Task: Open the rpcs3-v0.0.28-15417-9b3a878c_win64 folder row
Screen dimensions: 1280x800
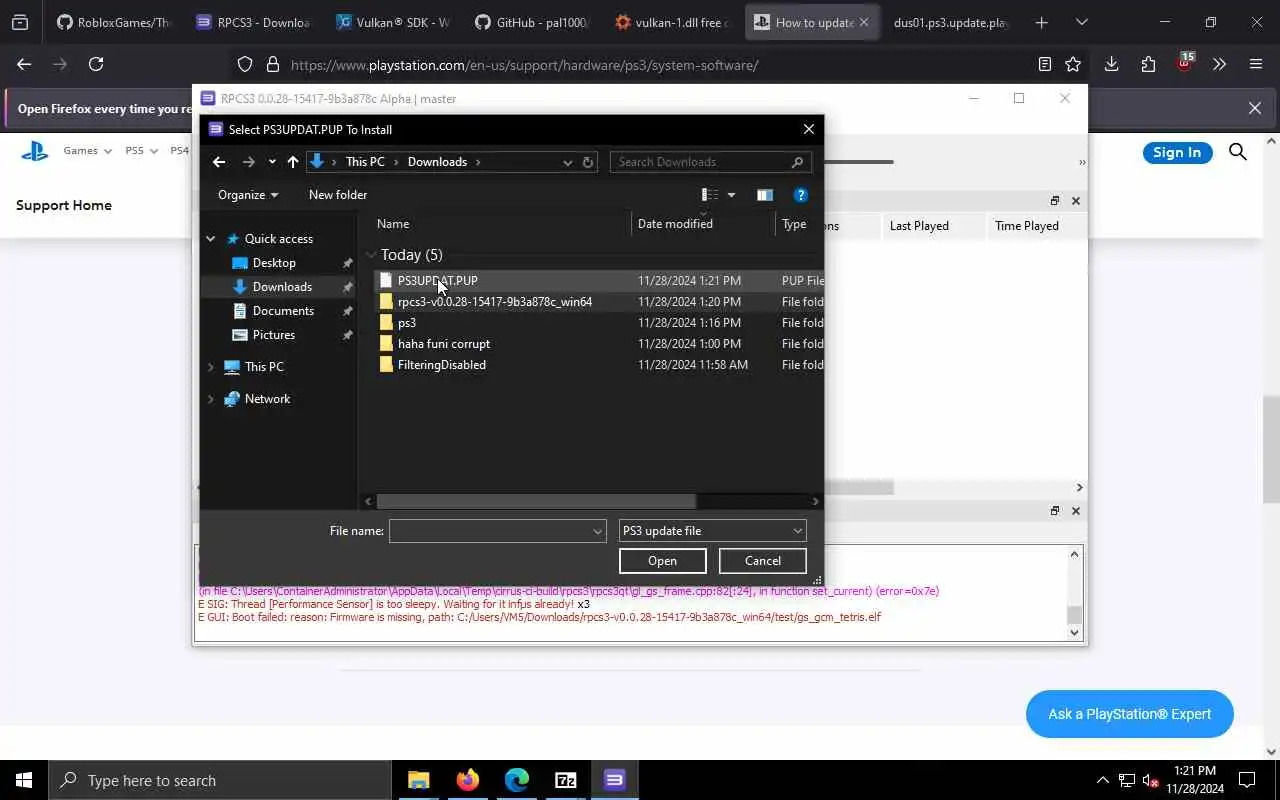Action: coord(600,302)
